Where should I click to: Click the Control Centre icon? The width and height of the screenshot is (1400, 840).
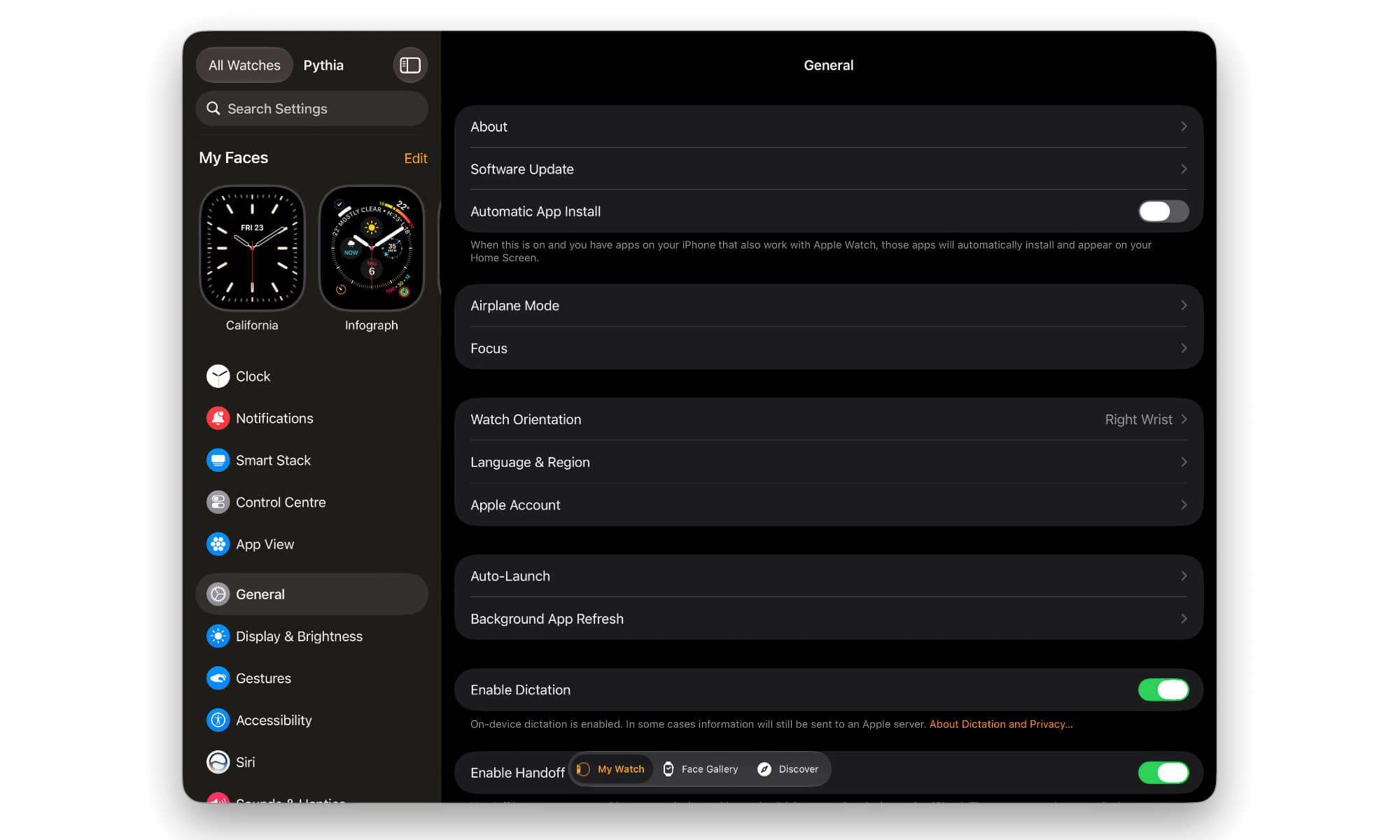tap(218, 502)
